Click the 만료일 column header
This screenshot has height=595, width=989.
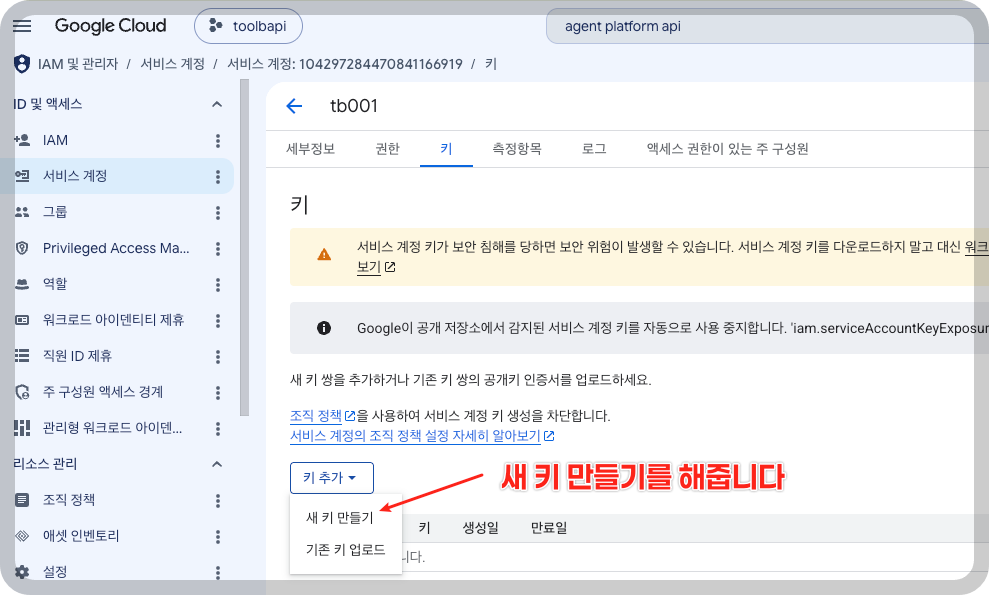pyautogui.click(x=549, y=528)
